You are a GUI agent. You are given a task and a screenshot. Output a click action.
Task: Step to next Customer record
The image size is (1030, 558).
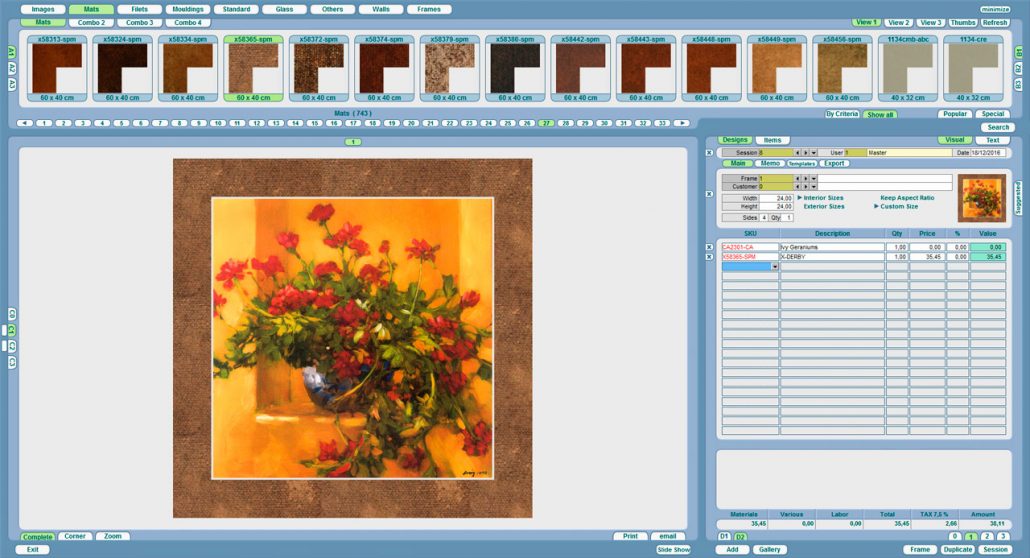(806, 187)
